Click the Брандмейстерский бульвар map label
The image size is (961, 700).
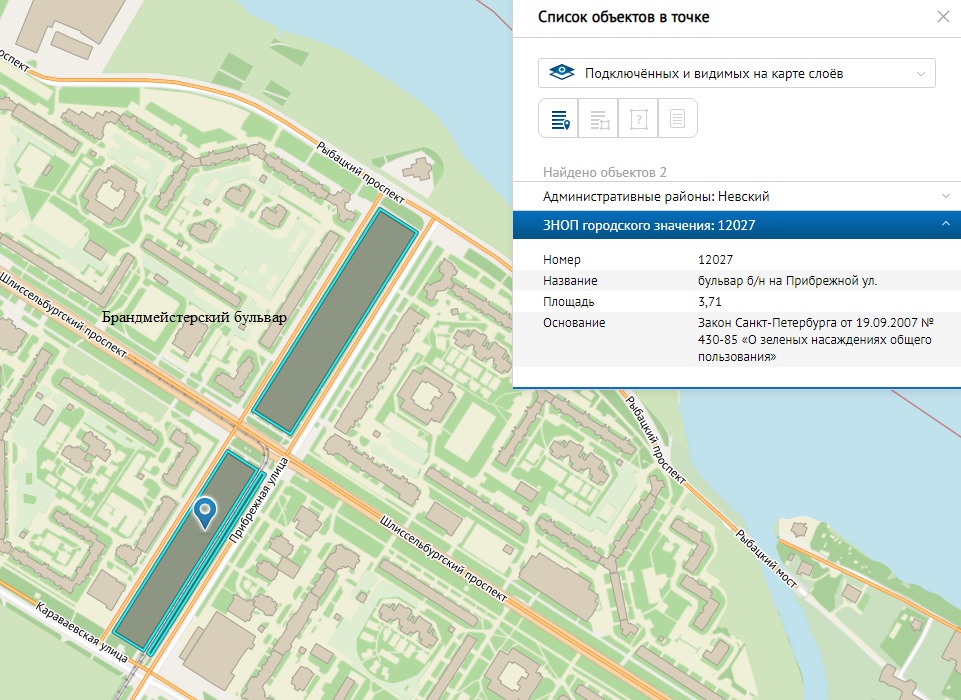(194, 318)
